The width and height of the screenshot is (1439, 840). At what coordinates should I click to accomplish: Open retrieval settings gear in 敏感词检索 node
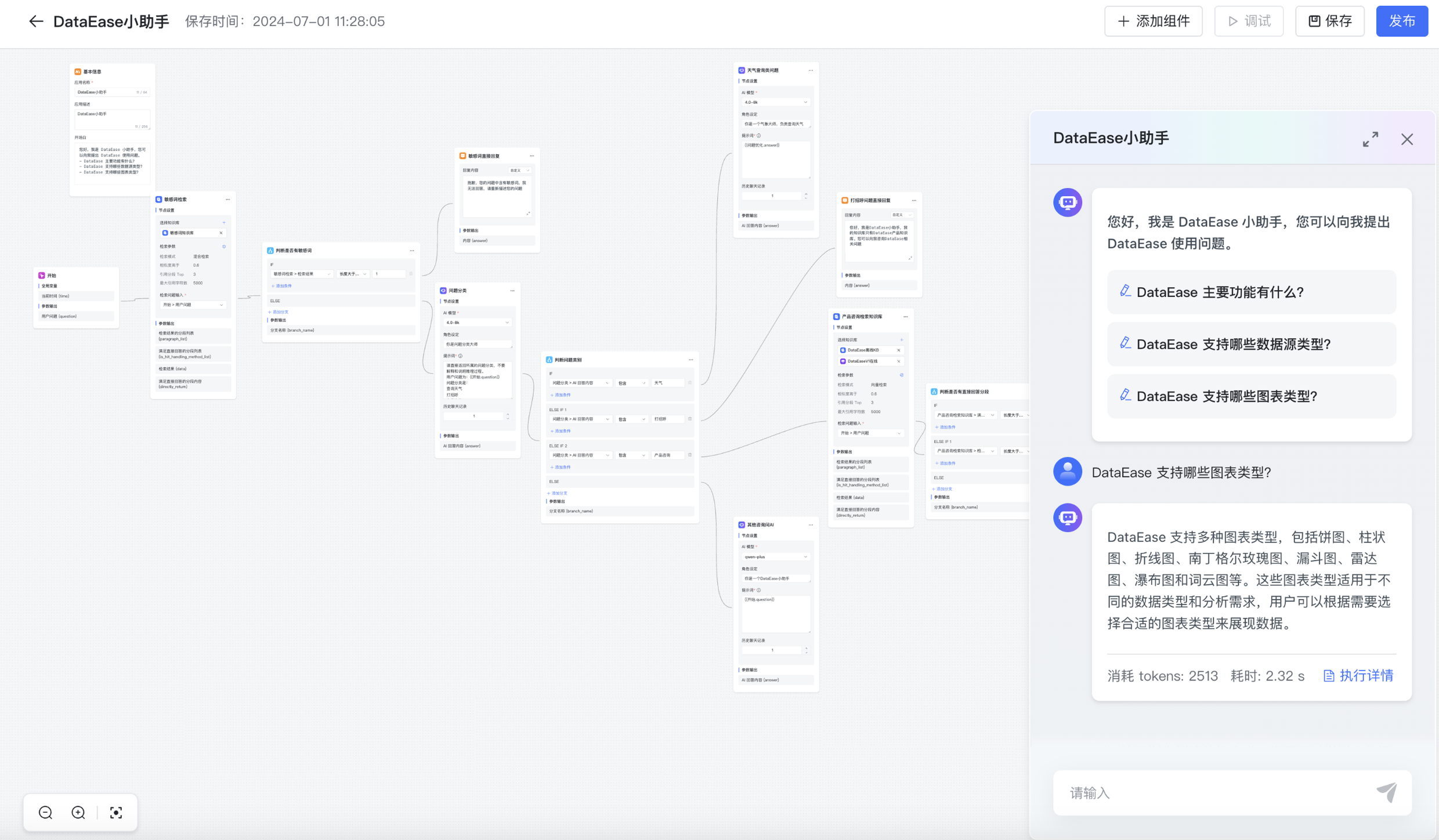point(224,247)
